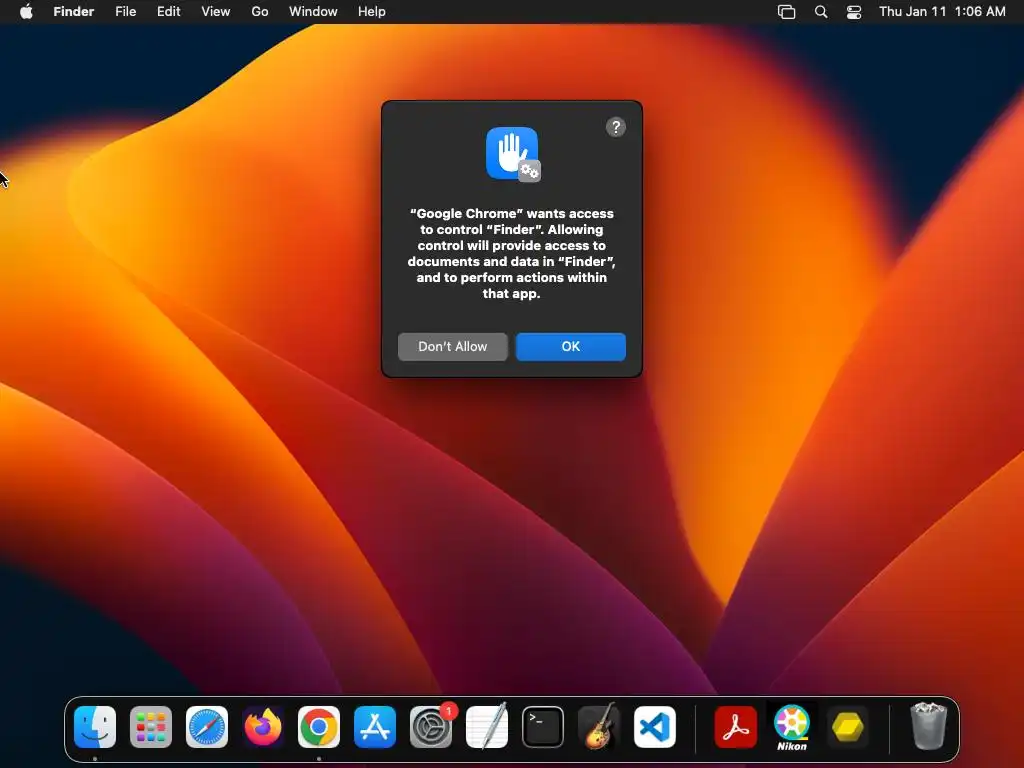Launch Firefox from the Dock
Viewport: 1024px width, 768px height.
(x=263, y=727)
